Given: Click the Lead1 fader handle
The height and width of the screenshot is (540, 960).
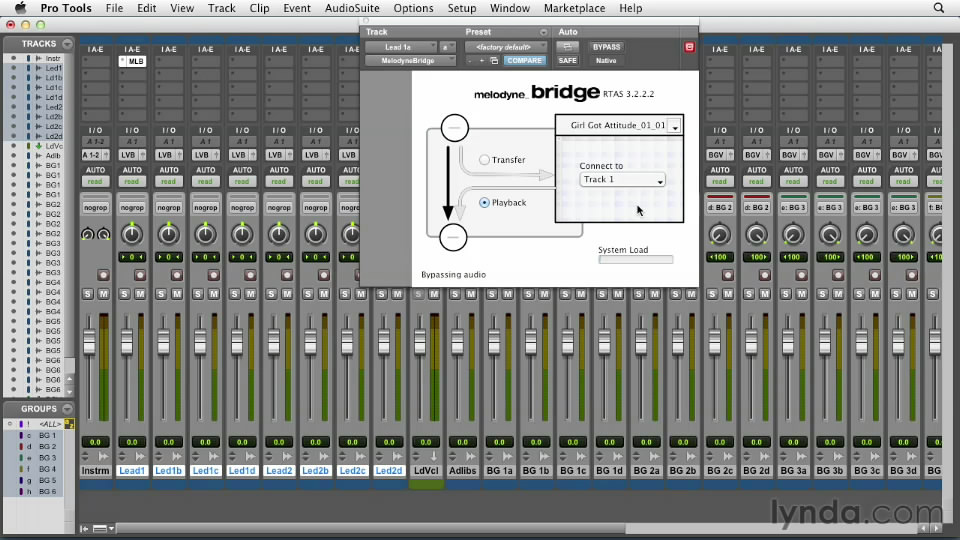Looking at the screenshot, I should coord(127,342).
